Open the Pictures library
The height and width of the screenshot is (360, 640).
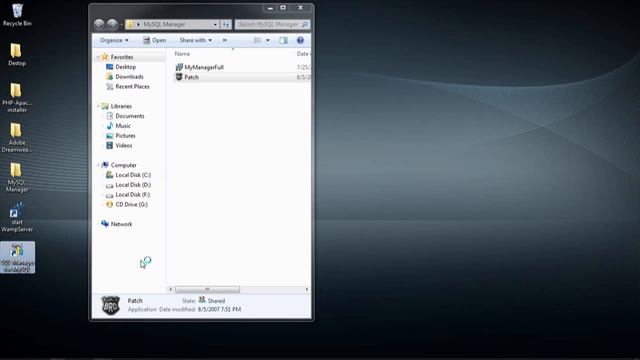click(125, 135)
